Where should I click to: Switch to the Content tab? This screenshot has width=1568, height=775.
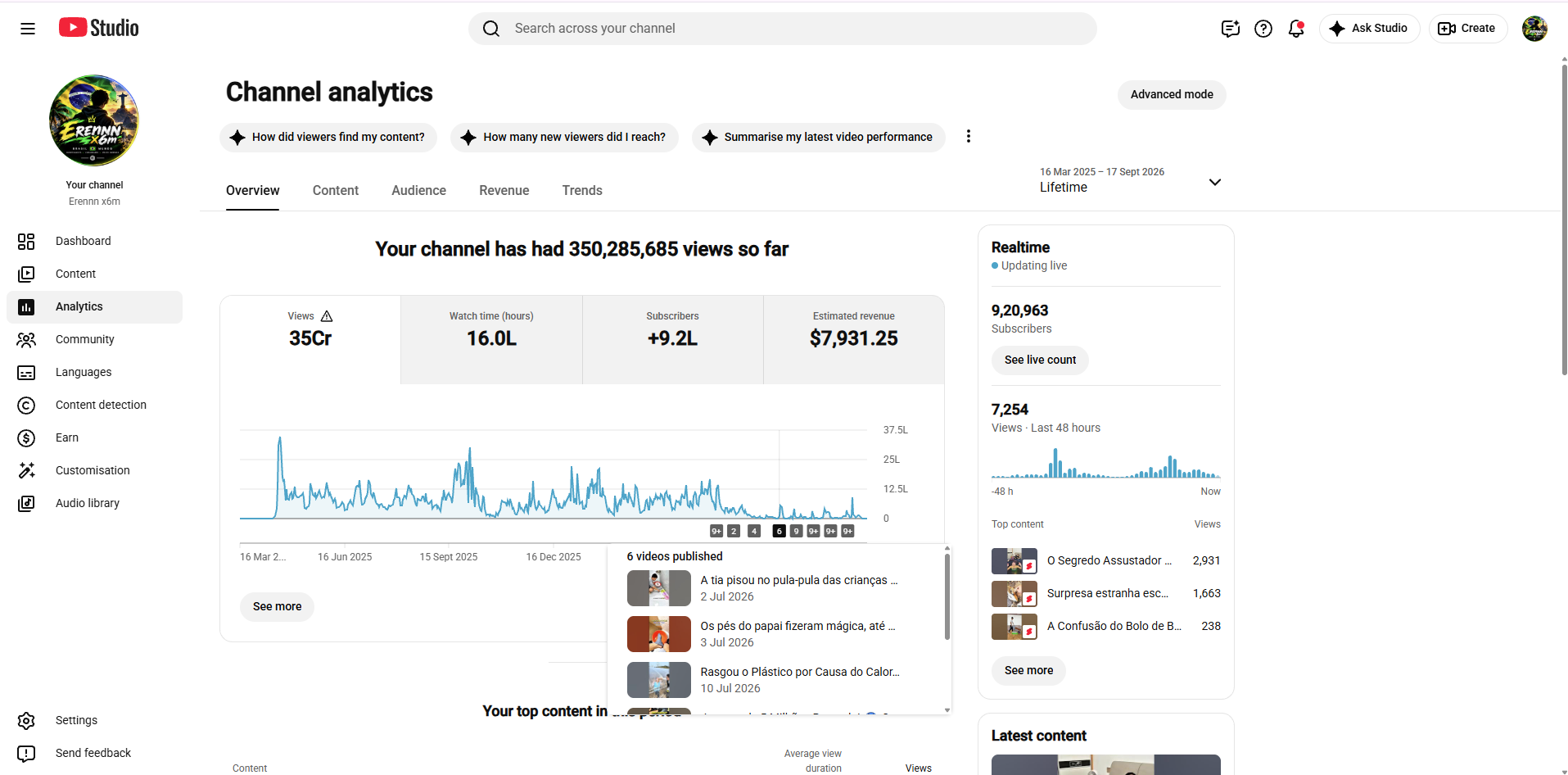click(x=336, y=190)
